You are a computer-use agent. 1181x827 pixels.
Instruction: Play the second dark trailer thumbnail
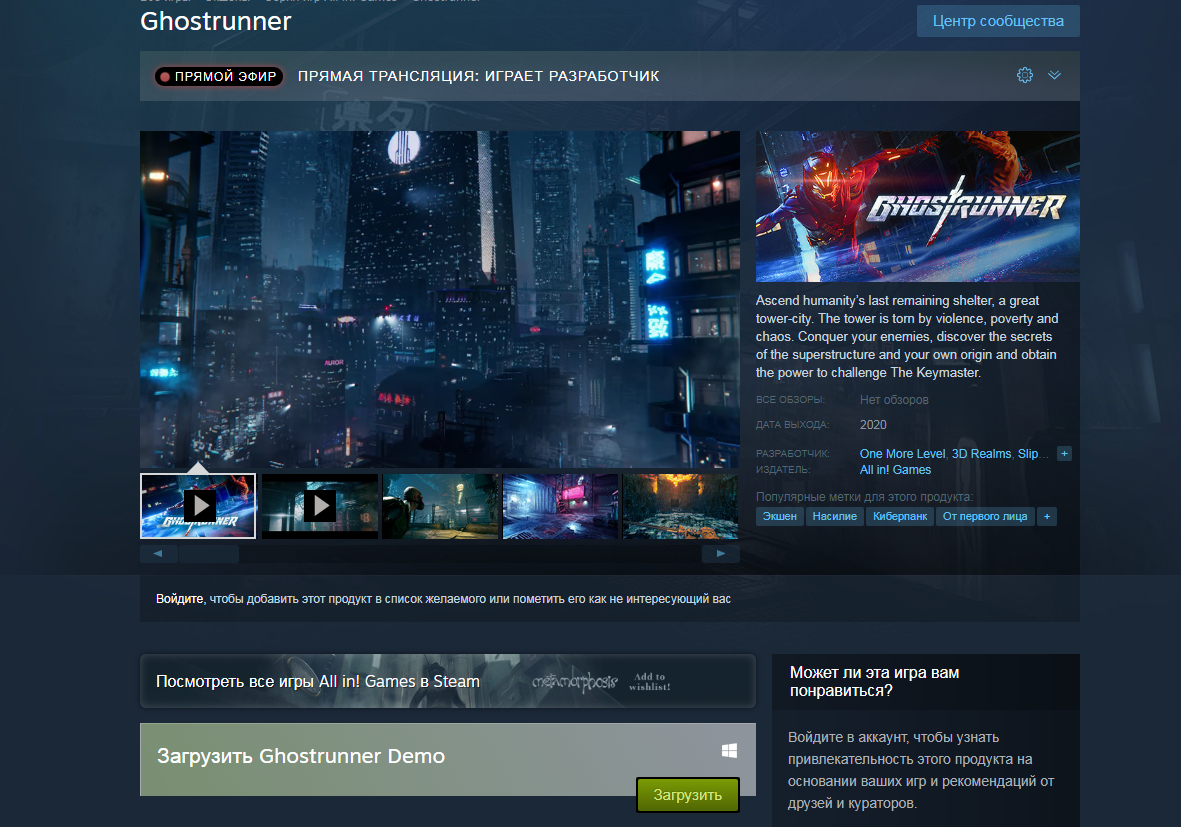point(319,506)
